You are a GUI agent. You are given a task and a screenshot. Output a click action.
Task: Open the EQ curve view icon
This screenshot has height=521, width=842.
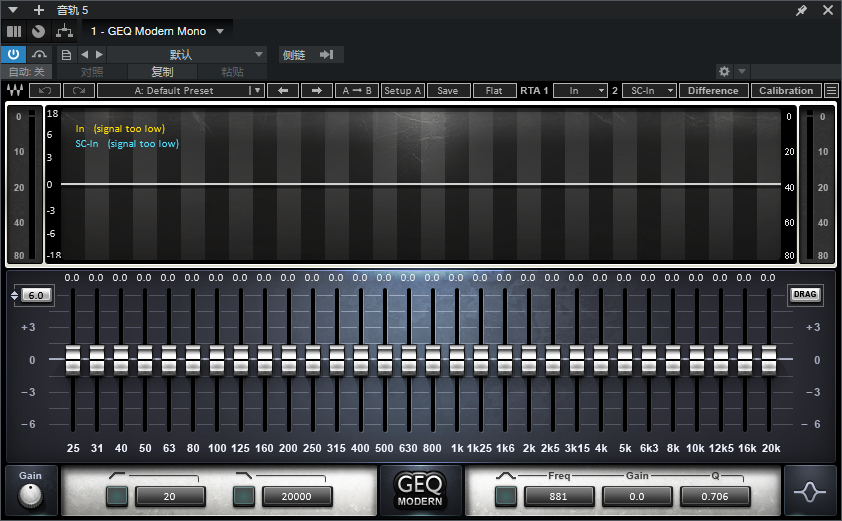point(810,493)
